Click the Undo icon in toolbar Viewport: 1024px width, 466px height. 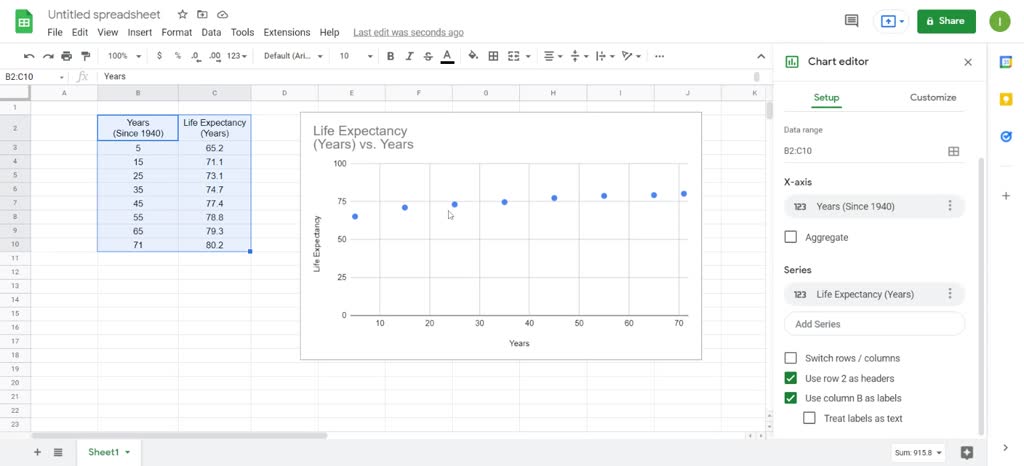29,56
